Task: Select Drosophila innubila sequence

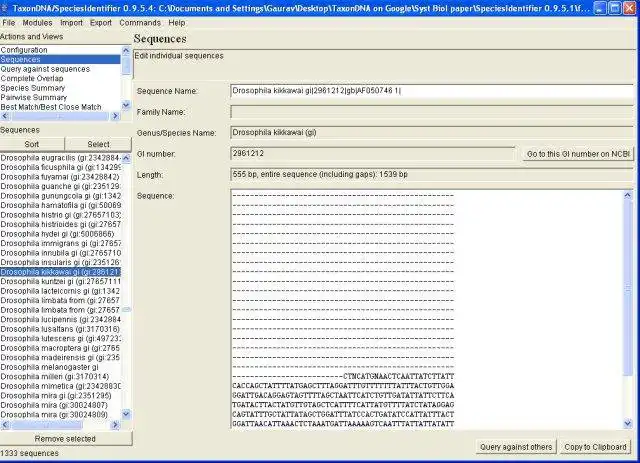Action: click(x=60, y=253)
